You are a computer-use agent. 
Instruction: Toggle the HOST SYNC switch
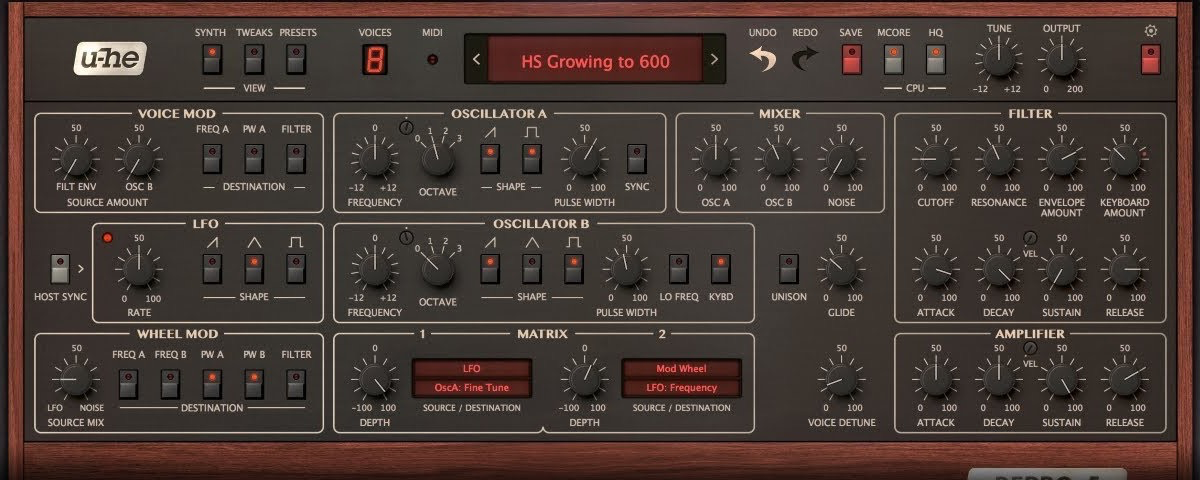(59, 268)
